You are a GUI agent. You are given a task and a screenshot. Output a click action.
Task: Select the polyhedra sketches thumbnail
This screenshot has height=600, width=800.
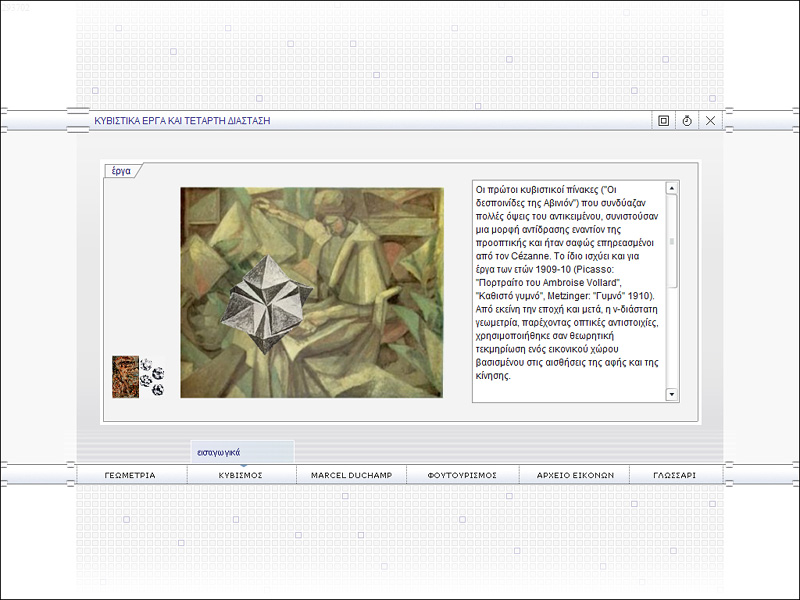click(x=153, y=378)
